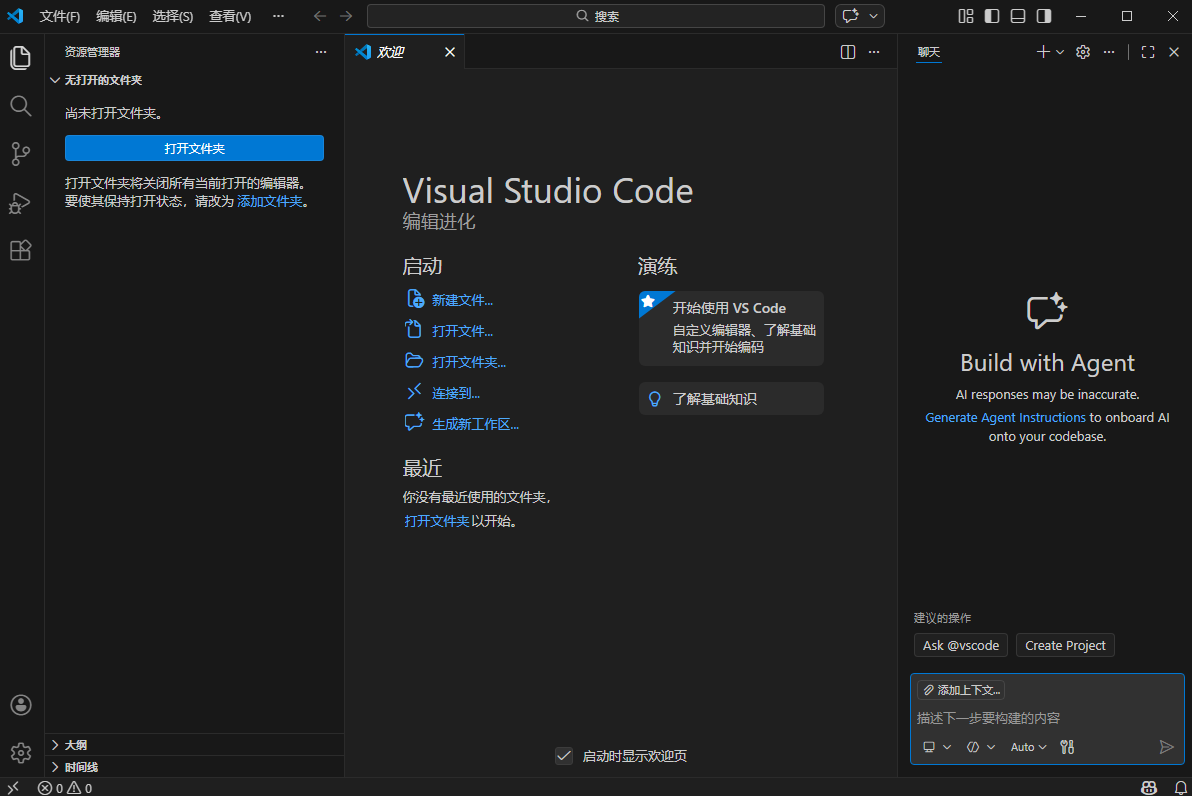Open the chat mode dropdown with the code icon
Image resolution: width=1192 pixels, height=796 pixels.
pyautogui.click(x=981, y=747)
